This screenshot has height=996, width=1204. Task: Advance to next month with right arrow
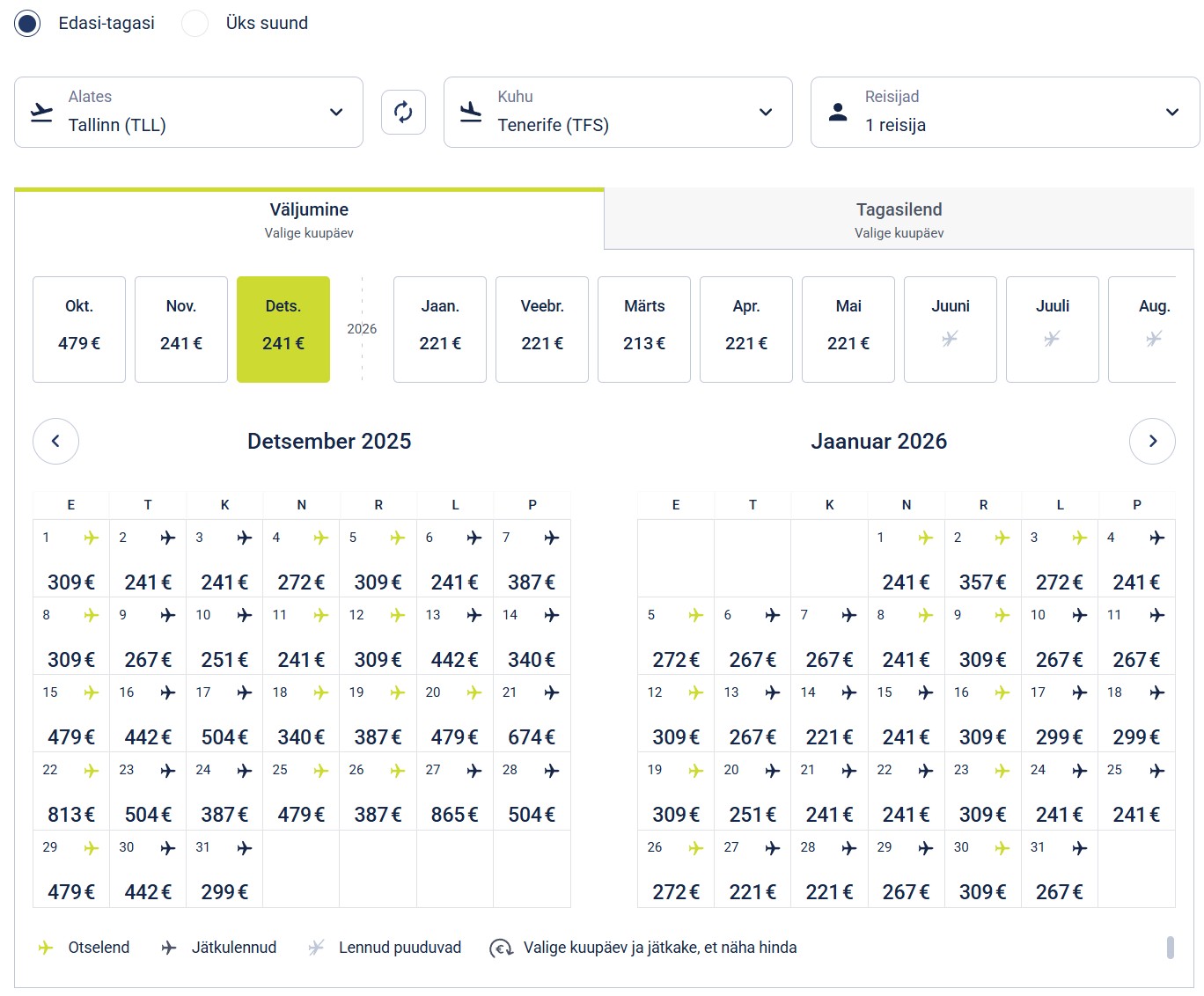point(1152,441)
